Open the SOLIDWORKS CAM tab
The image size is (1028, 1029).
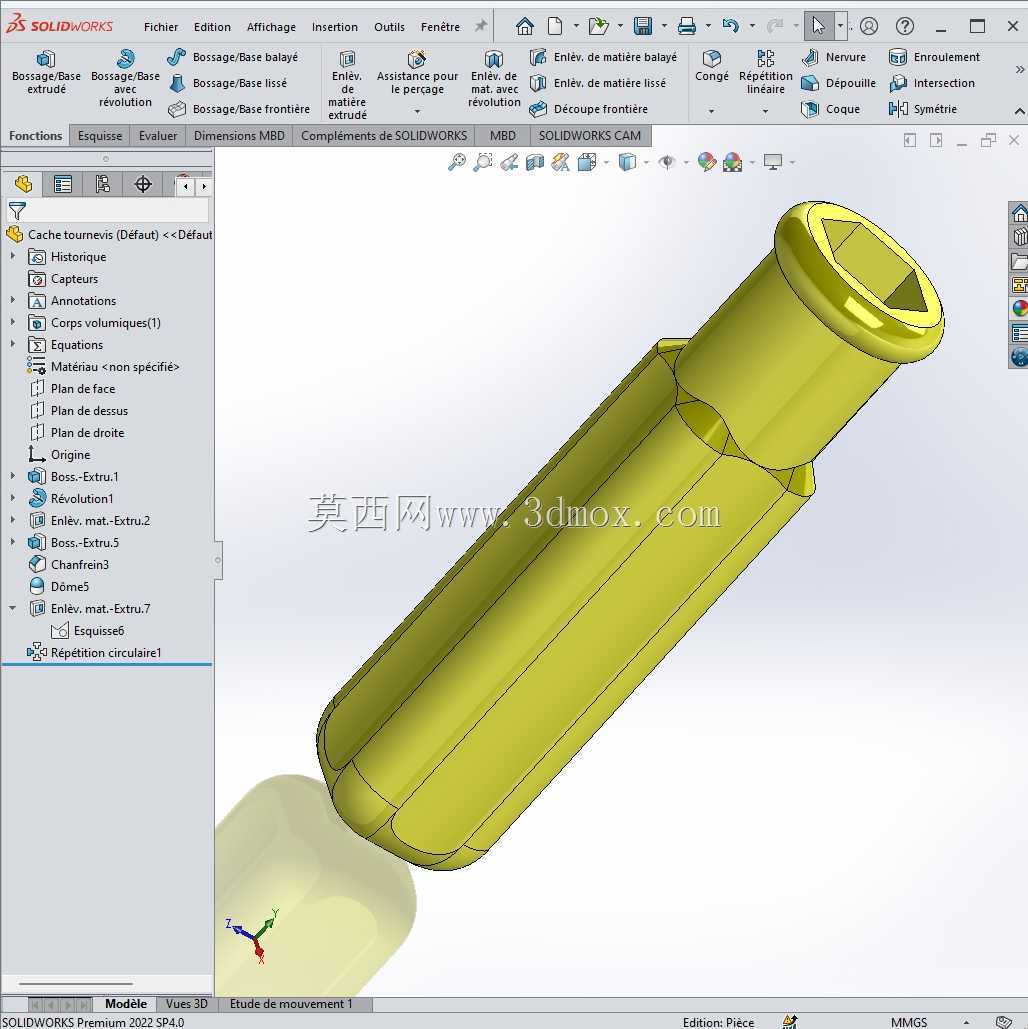589,136
